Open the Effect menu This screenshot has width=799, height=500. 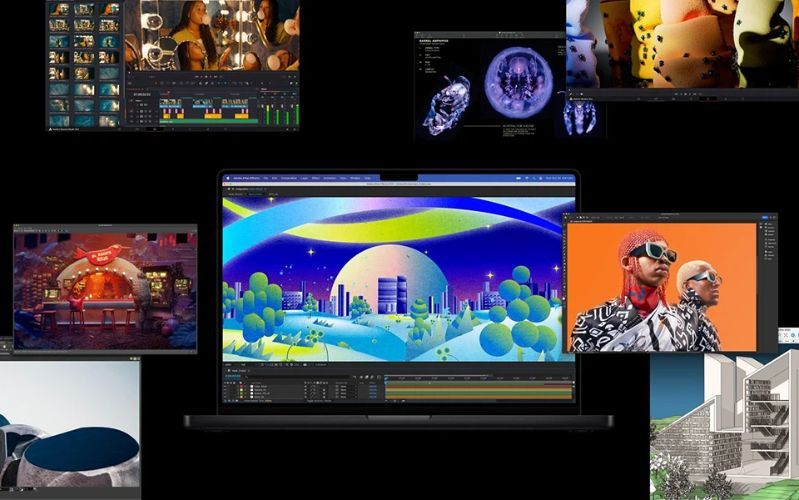pyautogui.click(x=316, y=178)
